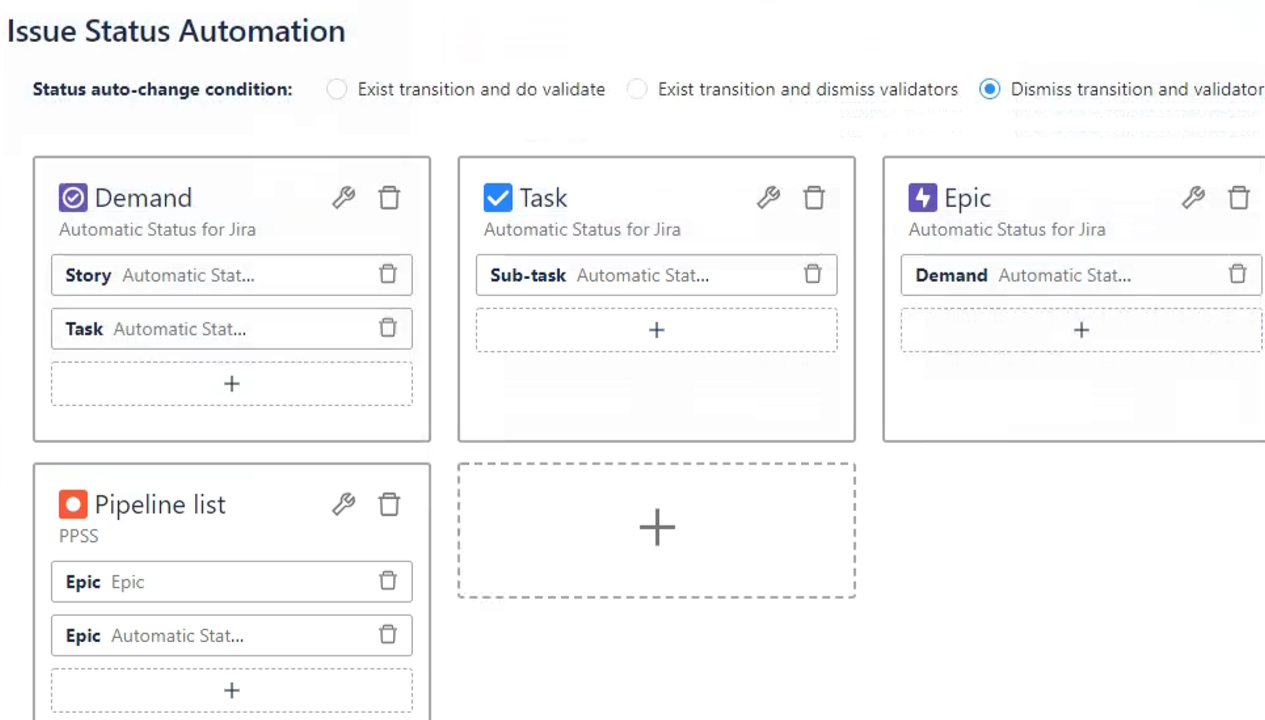
Task: Click the Task row in Demand card
Action: click(200, 329)
